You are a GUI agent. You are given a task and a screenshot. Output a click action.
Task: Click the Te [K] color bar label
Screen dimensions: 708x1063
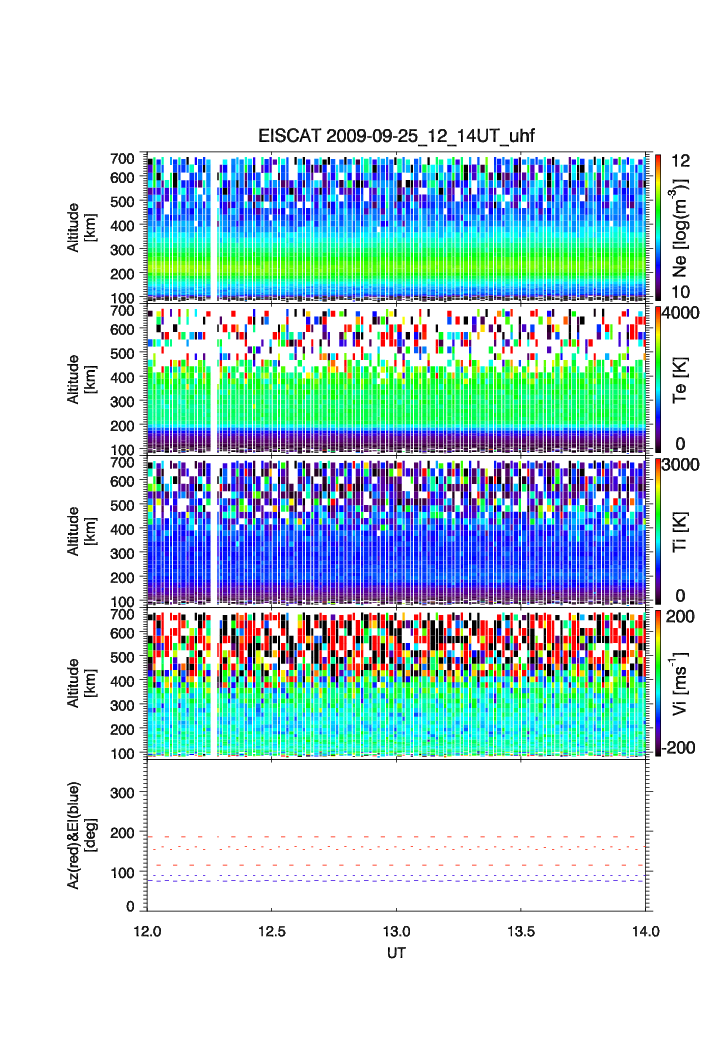tap(682, 380)
